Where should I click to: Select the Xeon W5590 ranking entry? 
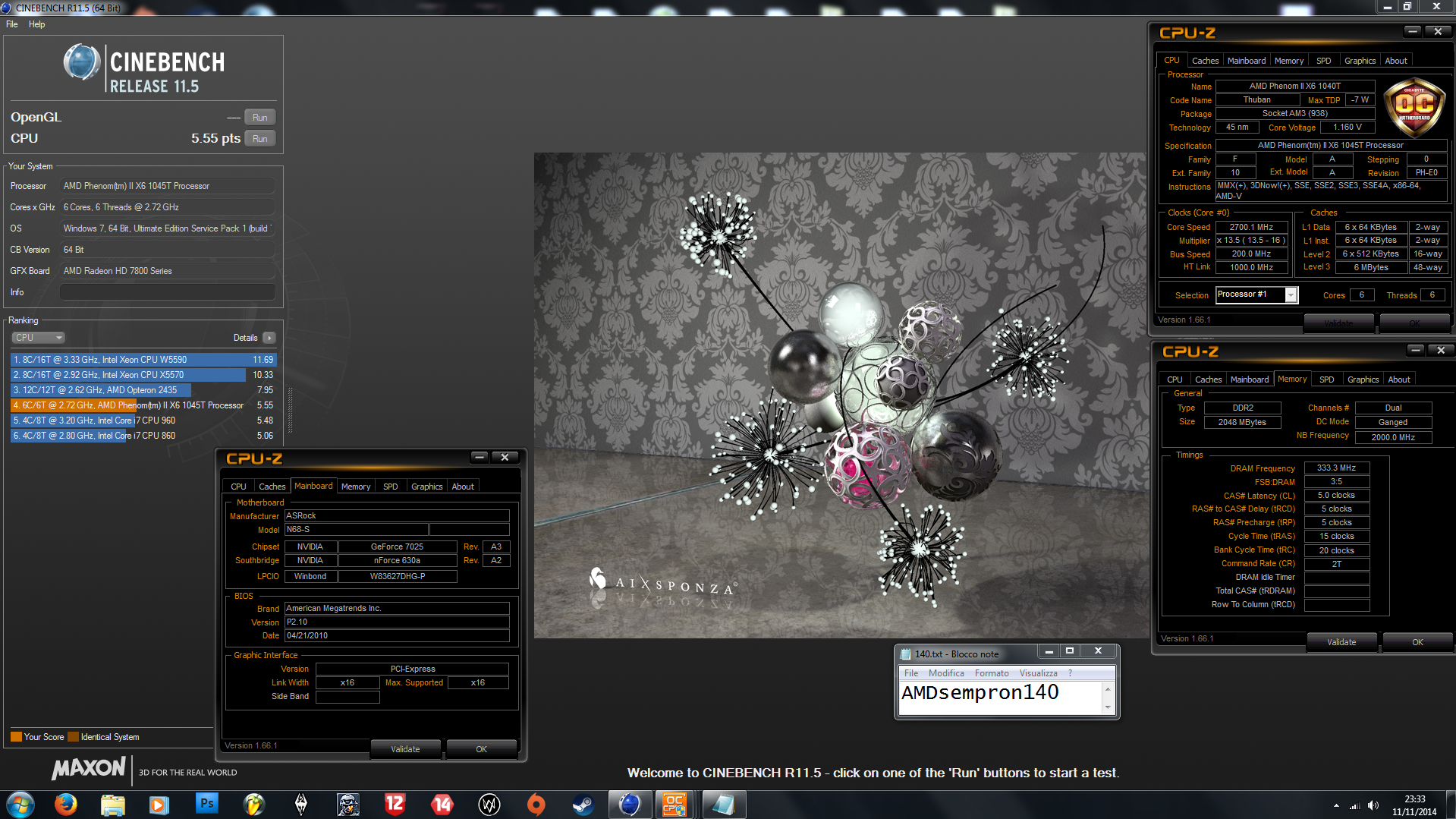point(143,360)
